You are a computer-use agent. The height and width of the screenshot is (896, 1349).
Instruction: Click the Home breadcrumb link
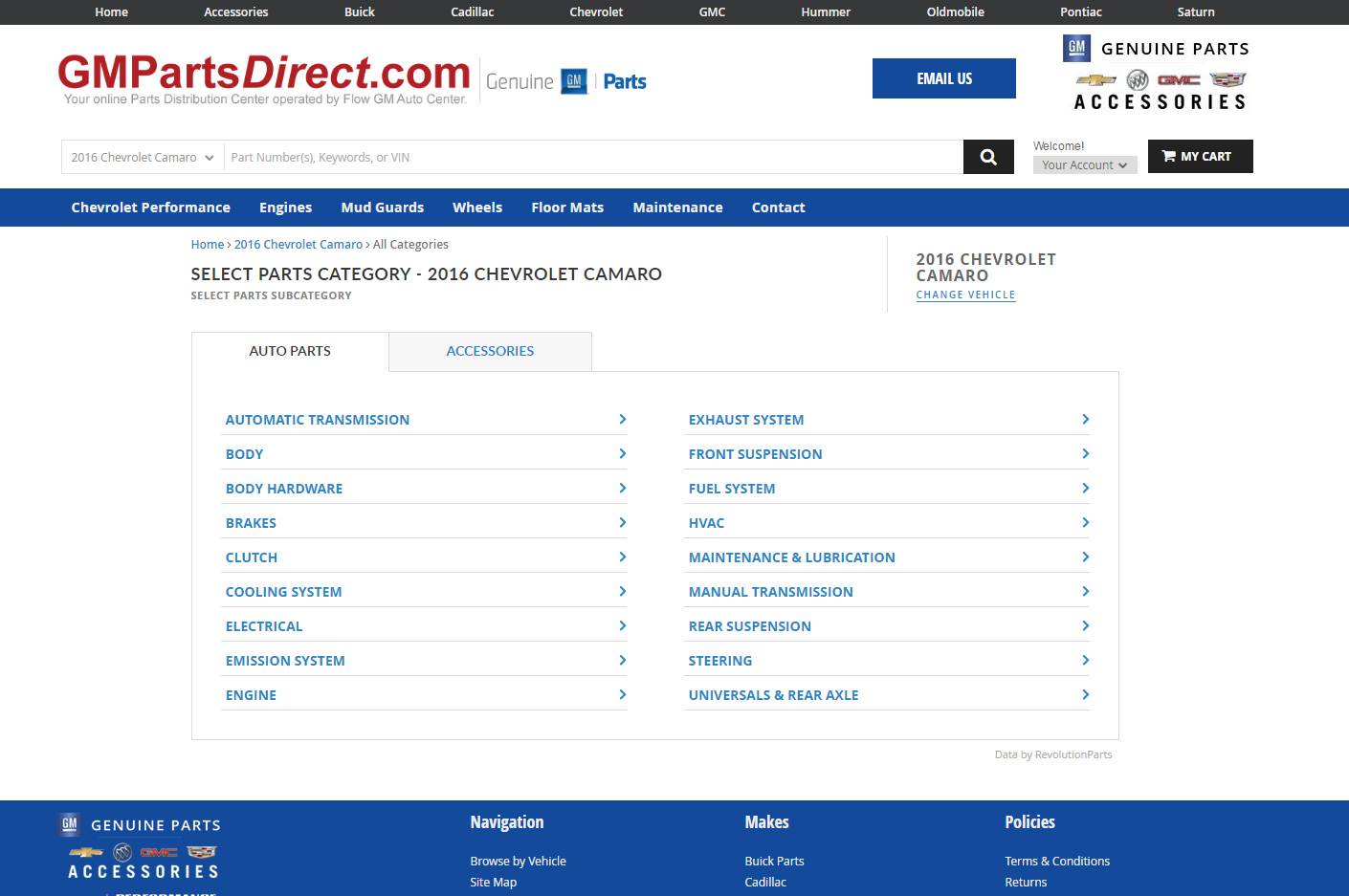(208, 245)
